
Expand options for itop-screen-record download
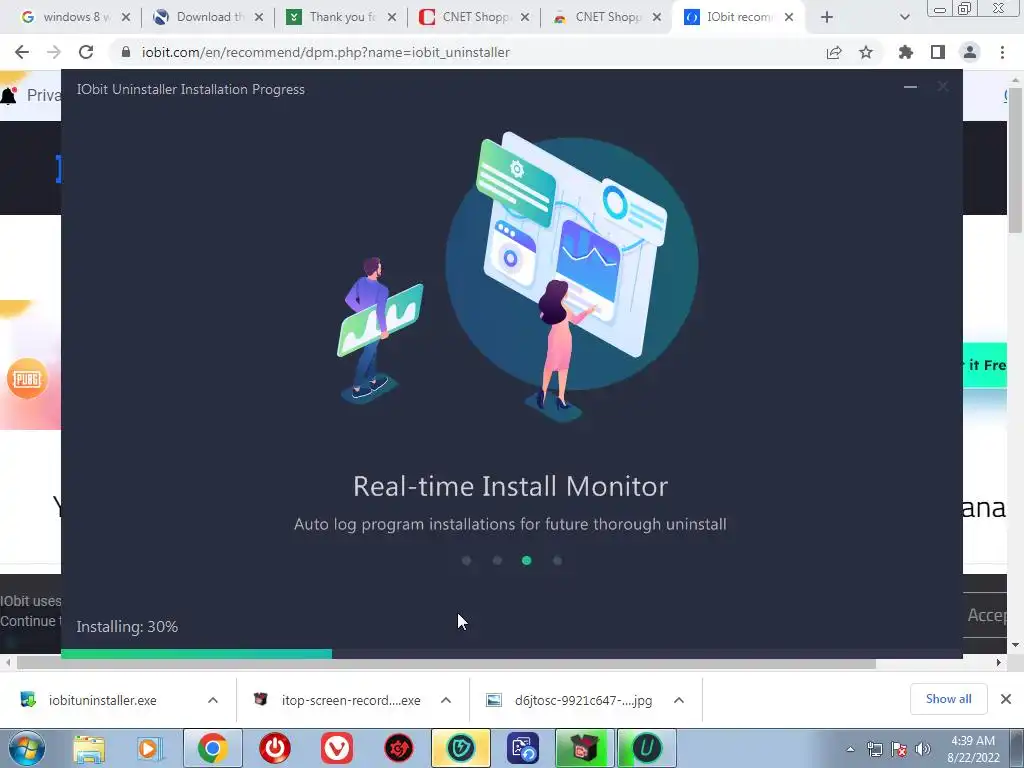click(446, 700)
